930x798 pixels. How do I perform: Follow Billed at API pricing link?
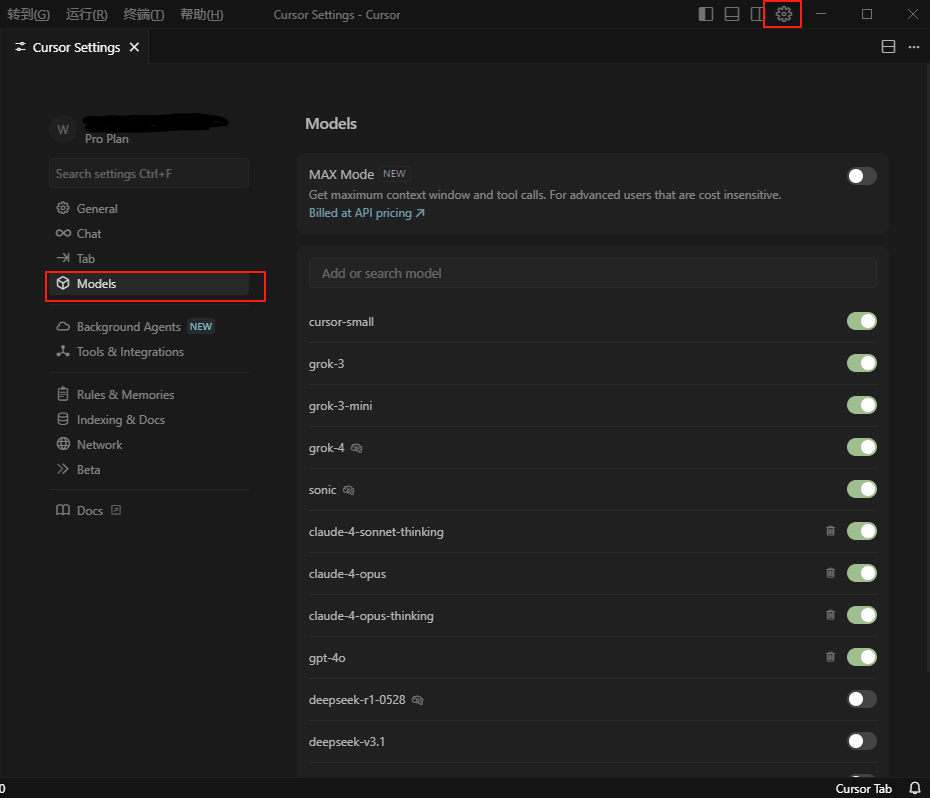coord(367,213)
